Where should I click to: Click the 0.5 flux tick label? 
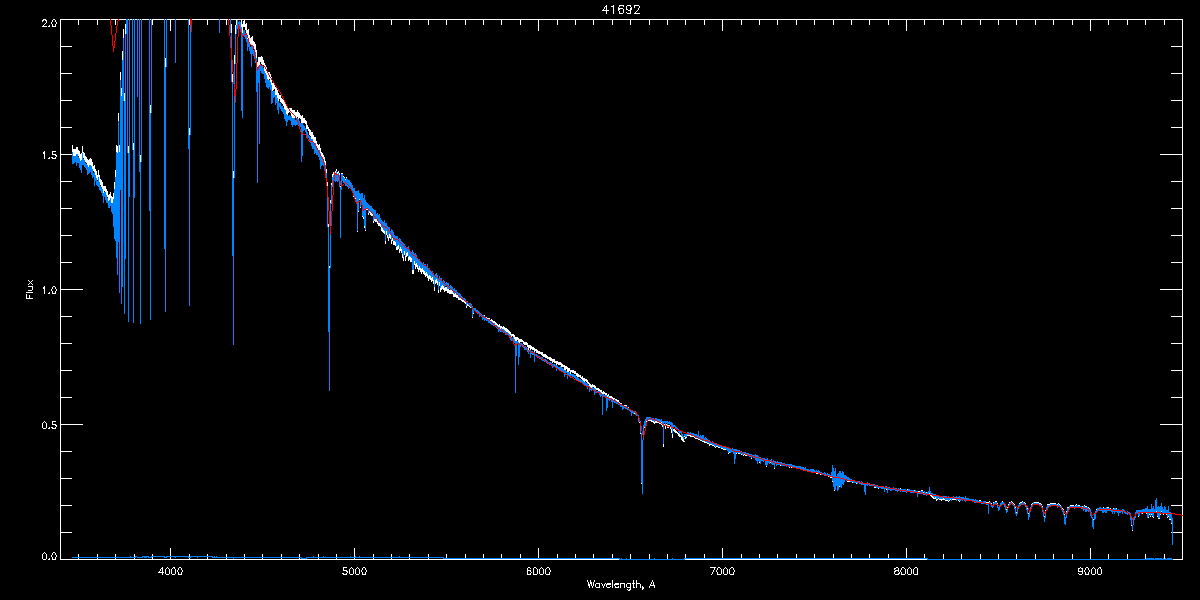point(47,424)
